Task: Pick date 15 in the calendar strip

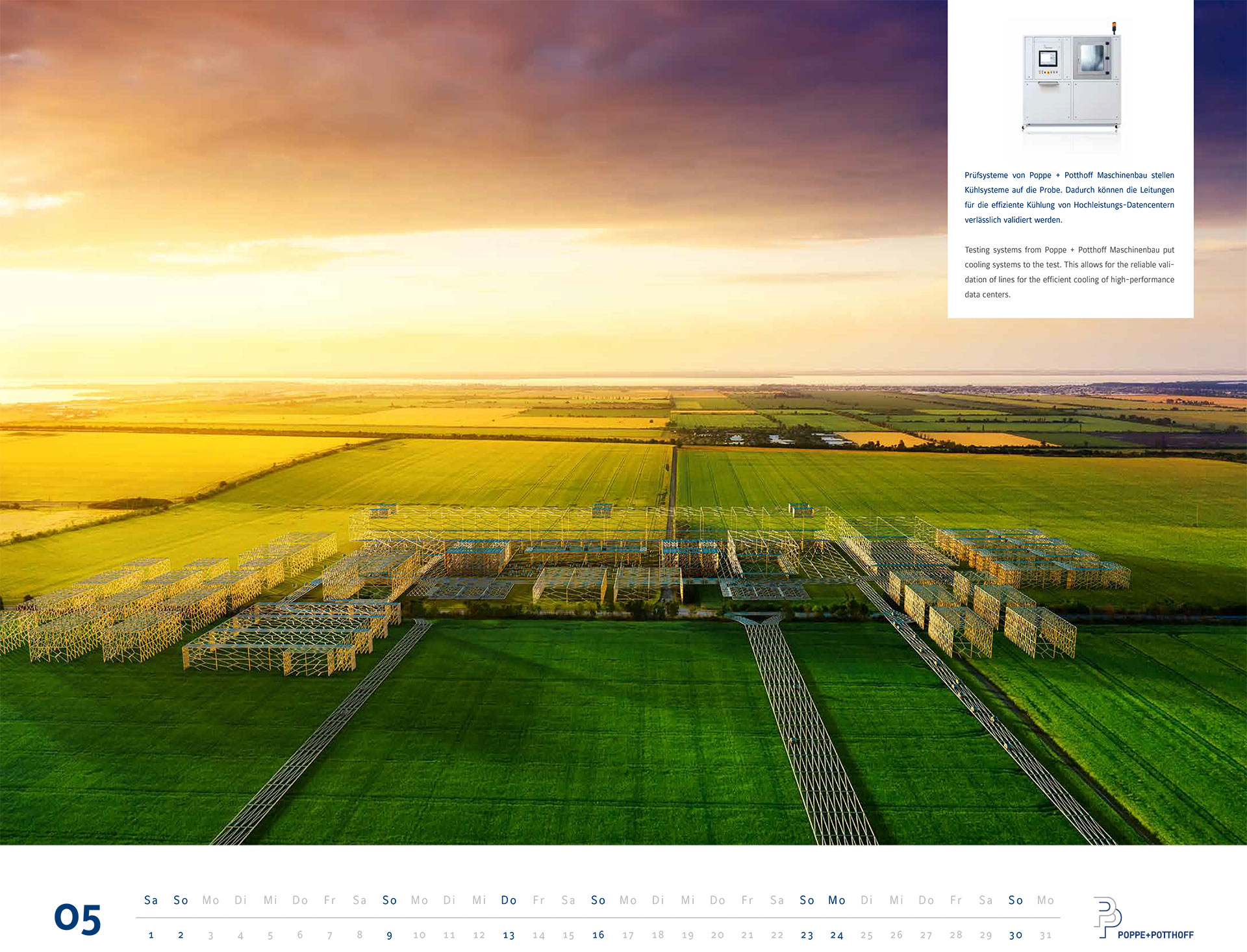Action: coord(569,935)
